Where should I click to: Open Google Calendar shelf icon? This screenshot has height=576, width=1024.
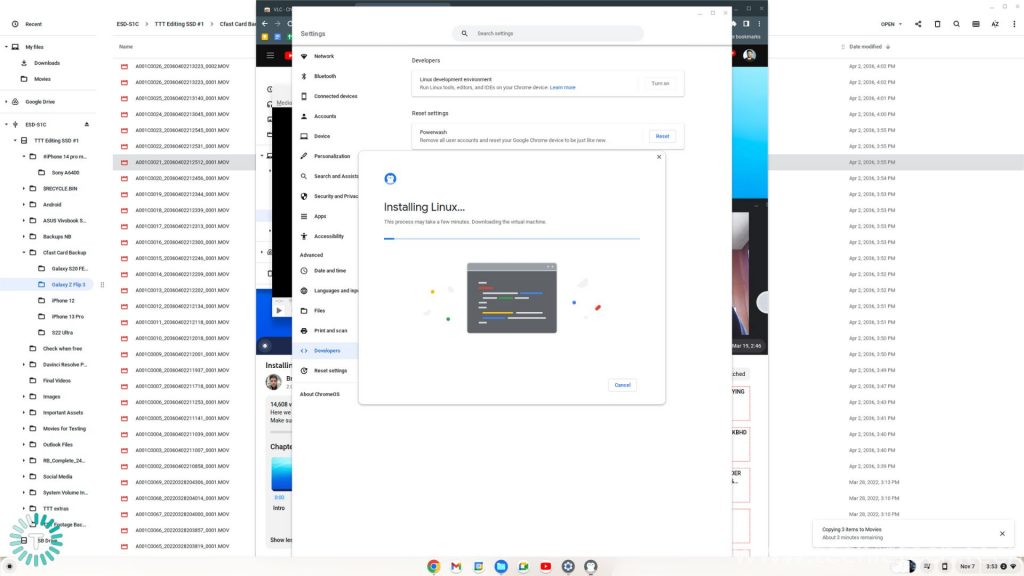pos(478,566)
